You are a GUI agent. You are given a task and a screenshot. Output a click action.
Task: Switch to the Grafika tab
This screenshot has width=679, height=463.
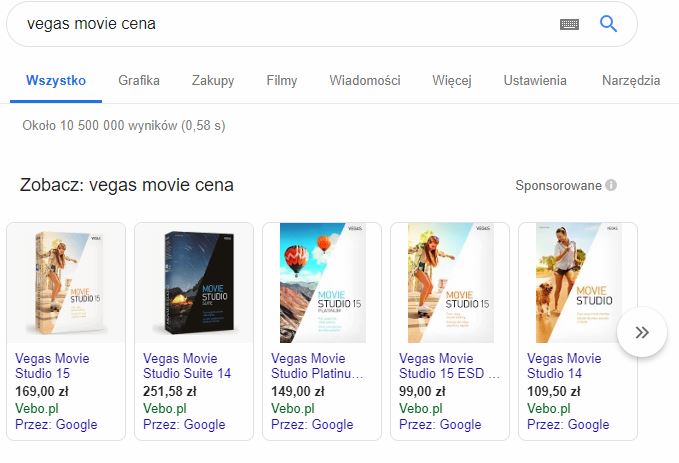click(x=139, y=81)
